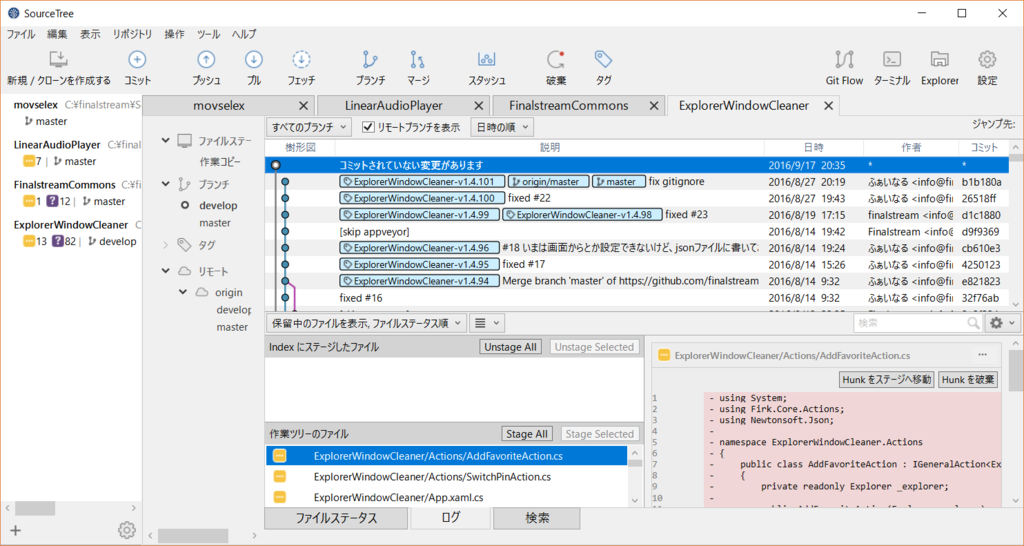This screenshot has height=546, width=1024.
Task: Open the pending files display dropdown
Action: (366, 323)
